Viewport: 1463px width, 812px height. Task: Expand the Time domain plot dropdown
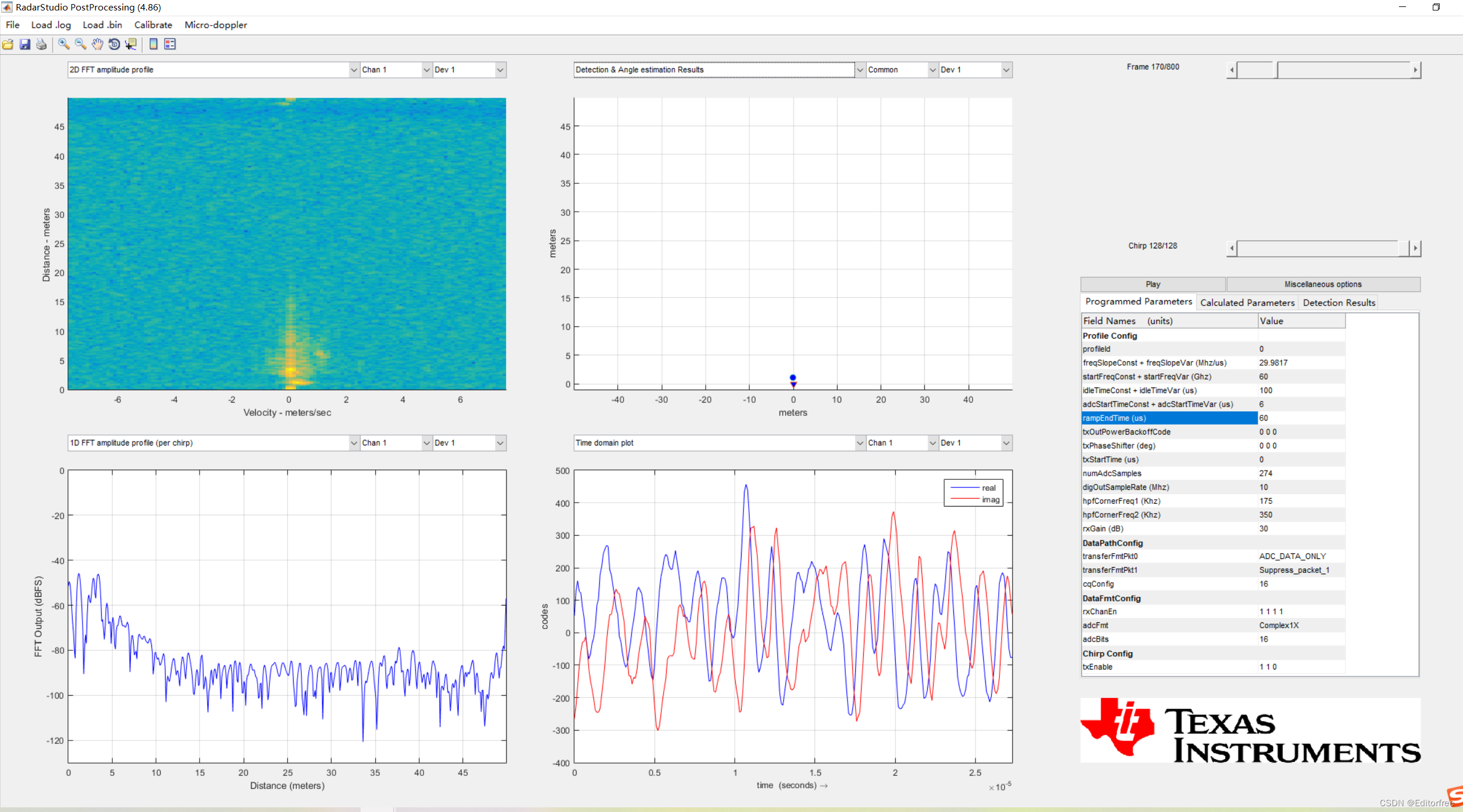tap(859, 443)
